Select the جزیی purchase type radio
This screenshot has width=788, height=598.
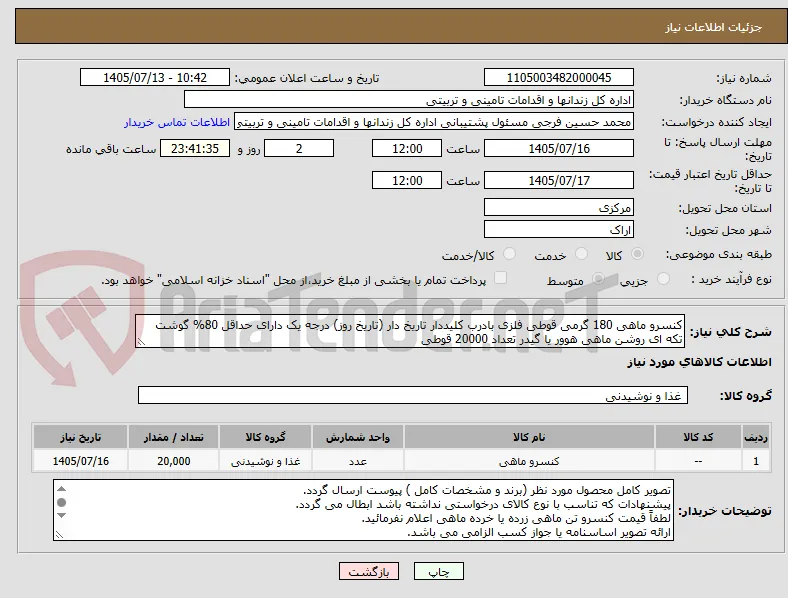[663, 278]
